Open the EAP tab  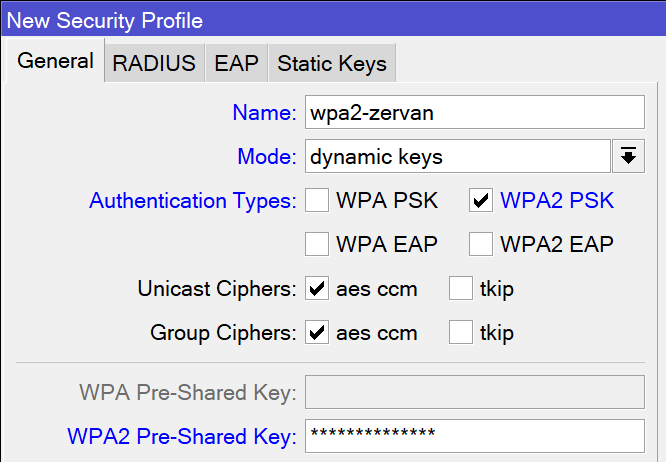(x=236, y=63)
